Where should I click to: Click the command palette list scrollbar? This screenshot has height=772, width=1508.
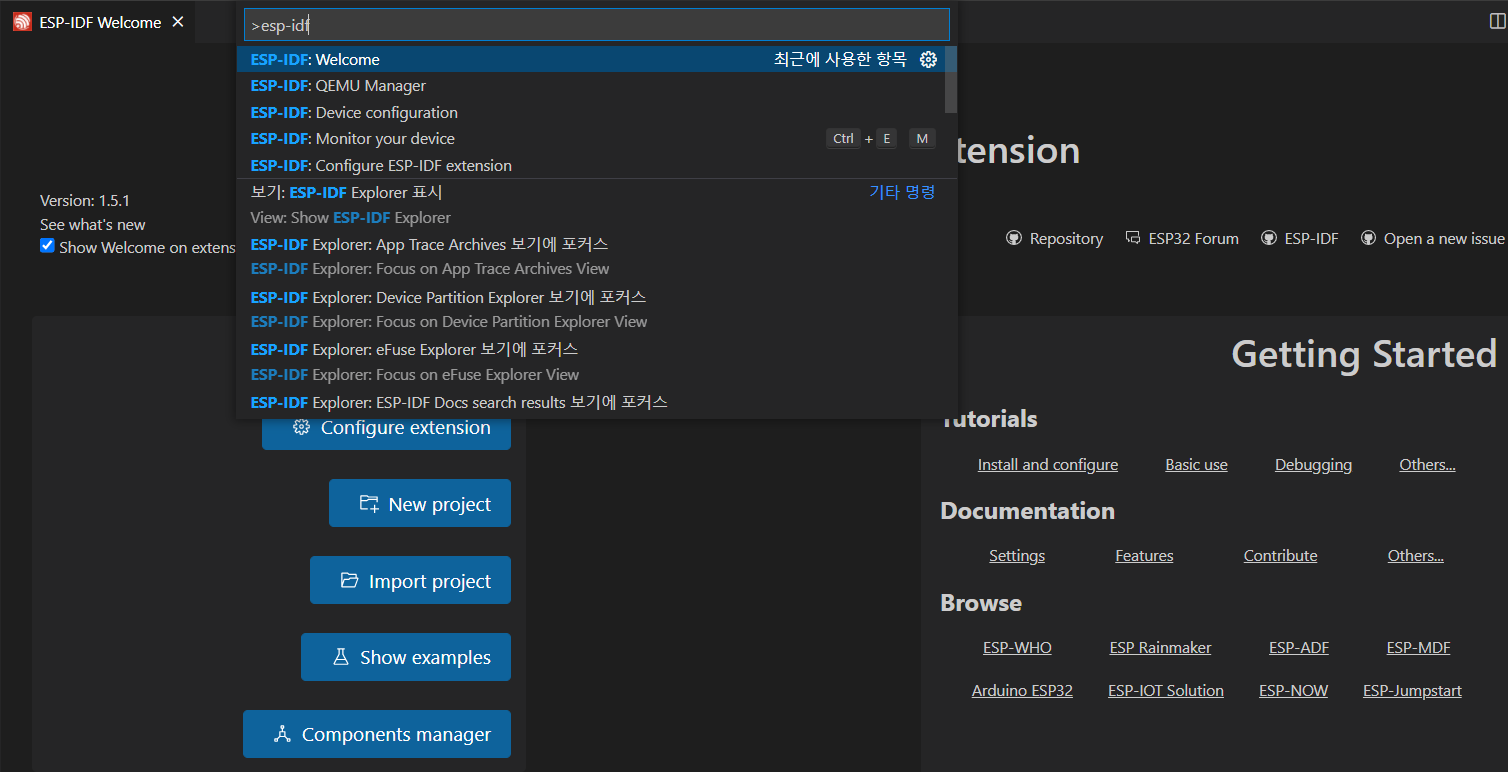click(951, 80)
